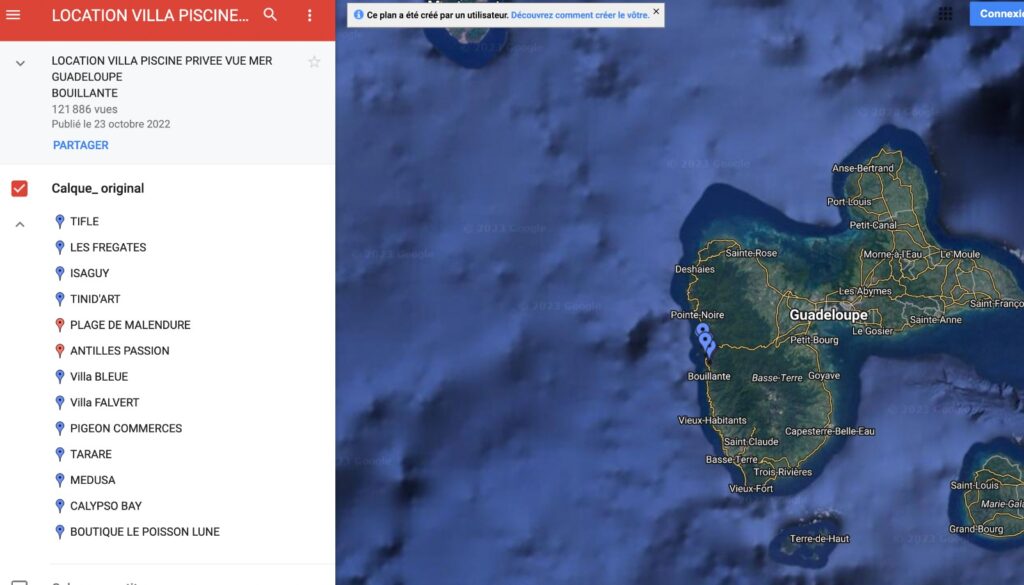Click the info icon in the banner
The width and height of the screenshot is (1024, 585).
coord(358,14)
